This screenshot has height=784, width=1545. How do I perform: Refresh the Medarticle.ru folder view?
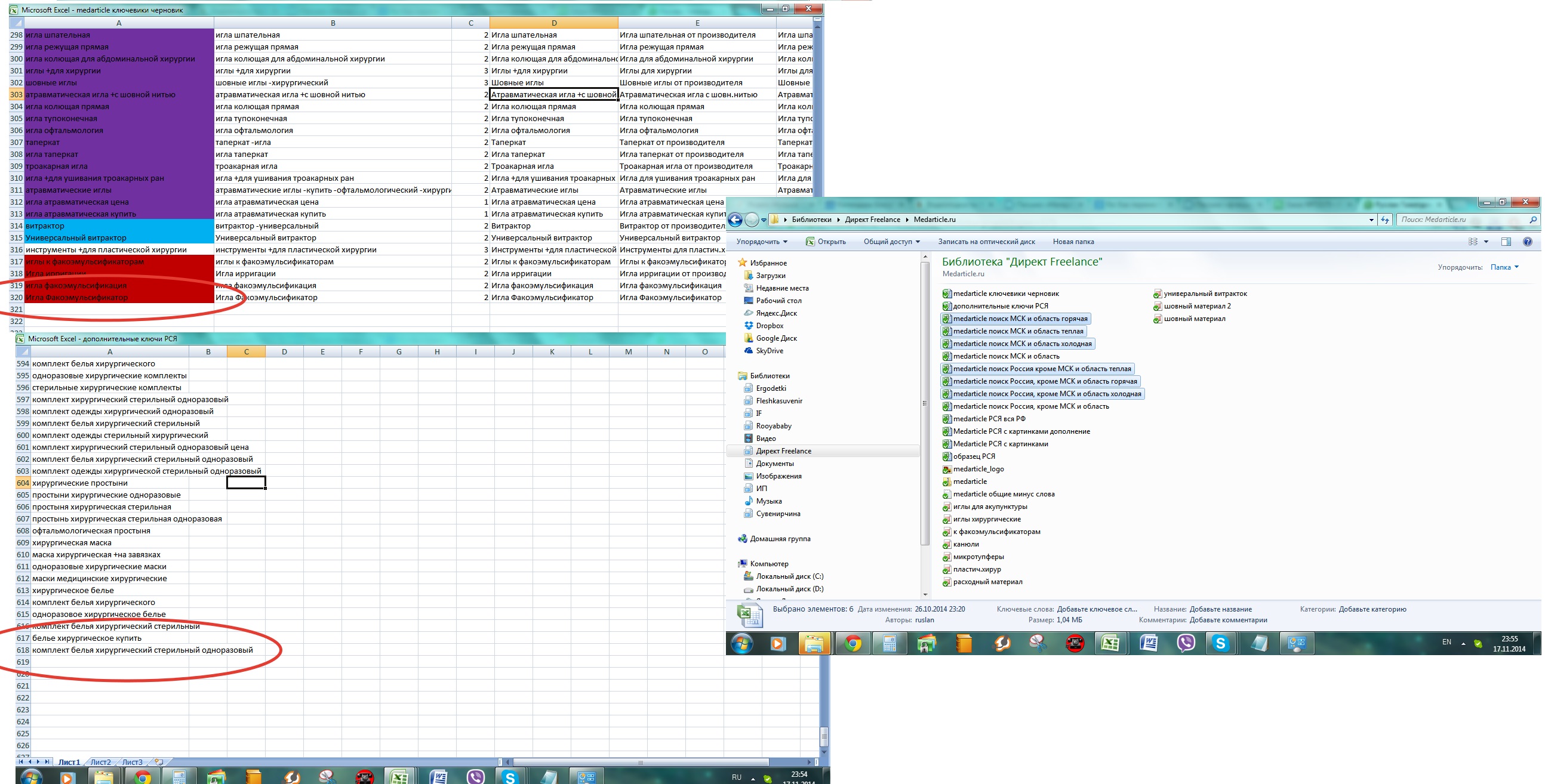pos(1385,220)
